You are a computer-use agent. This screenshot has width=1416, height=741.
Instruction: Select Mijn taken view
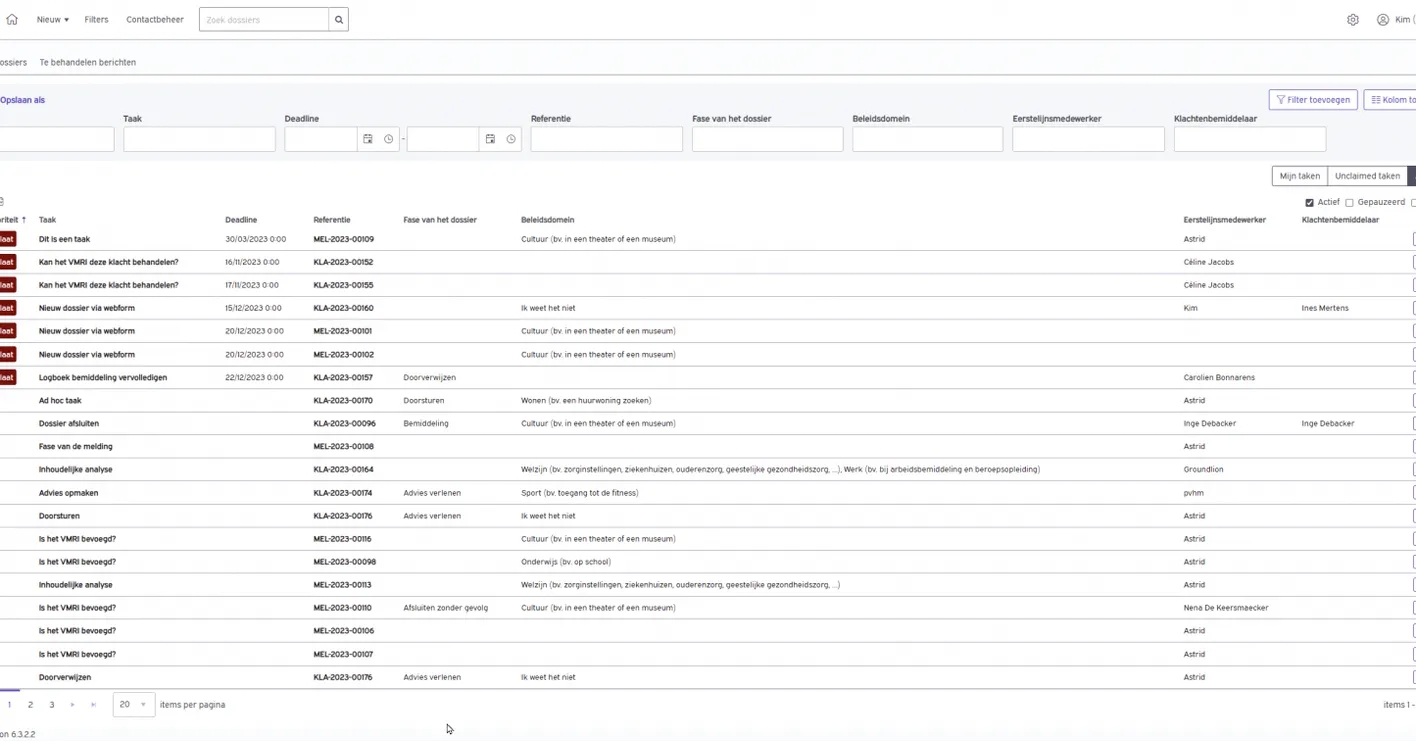(1300, 176)
